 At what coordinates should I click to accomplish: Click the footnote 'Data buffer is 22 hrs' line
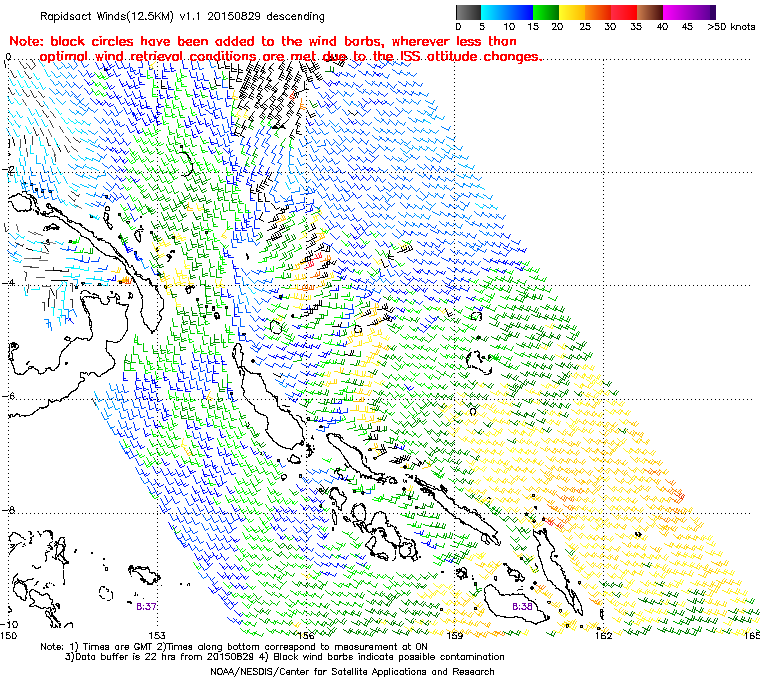tap(285, 657)
